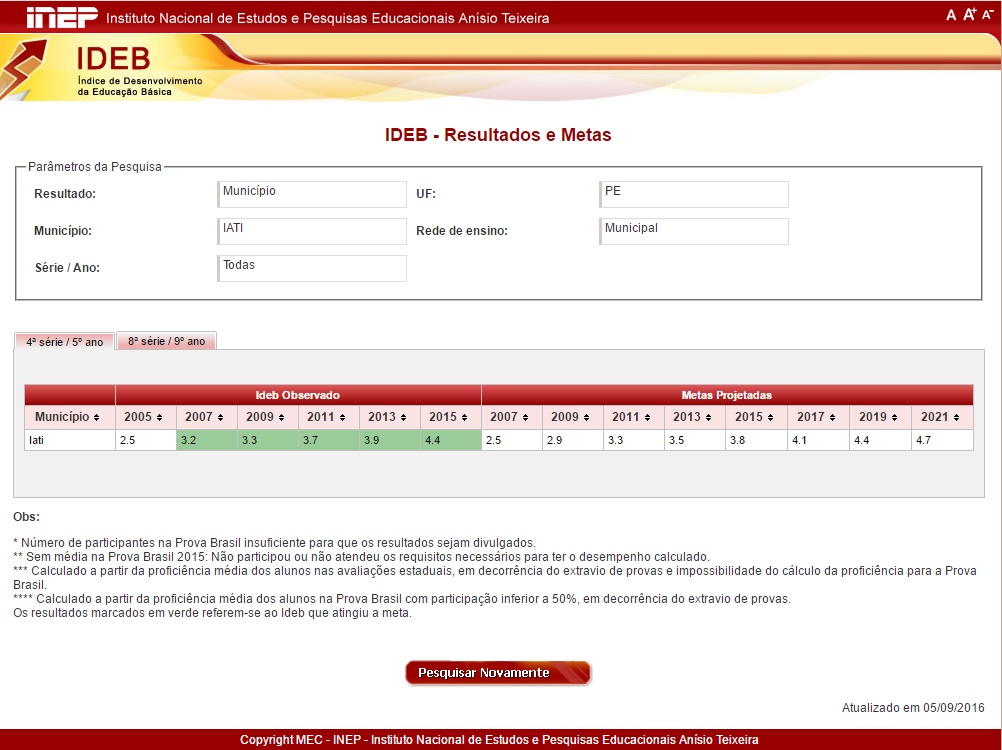Sort by Ideb Observado 2013 column
Viewport: 1002px width, 750px height.
[390, 417]
